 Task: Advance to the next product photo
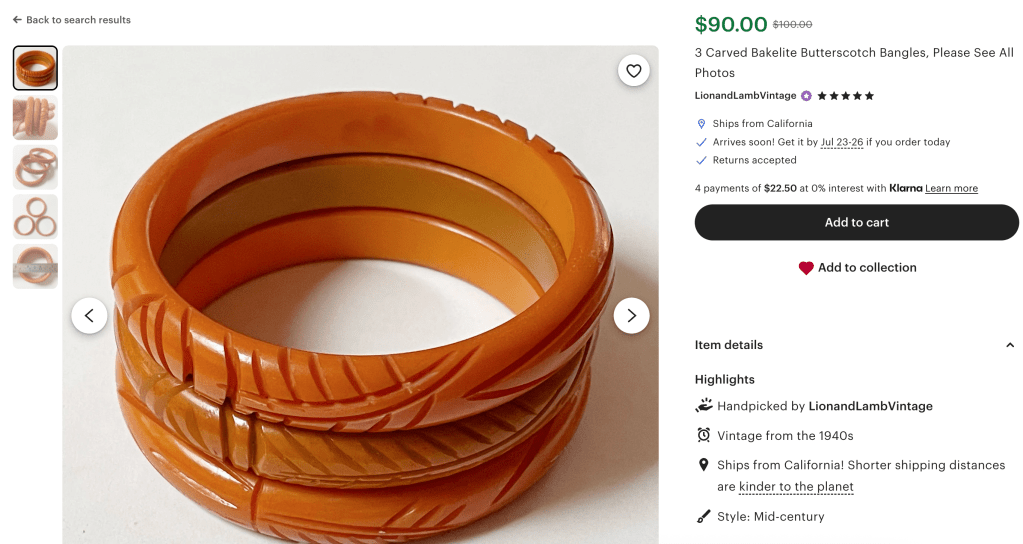[631, 316]
